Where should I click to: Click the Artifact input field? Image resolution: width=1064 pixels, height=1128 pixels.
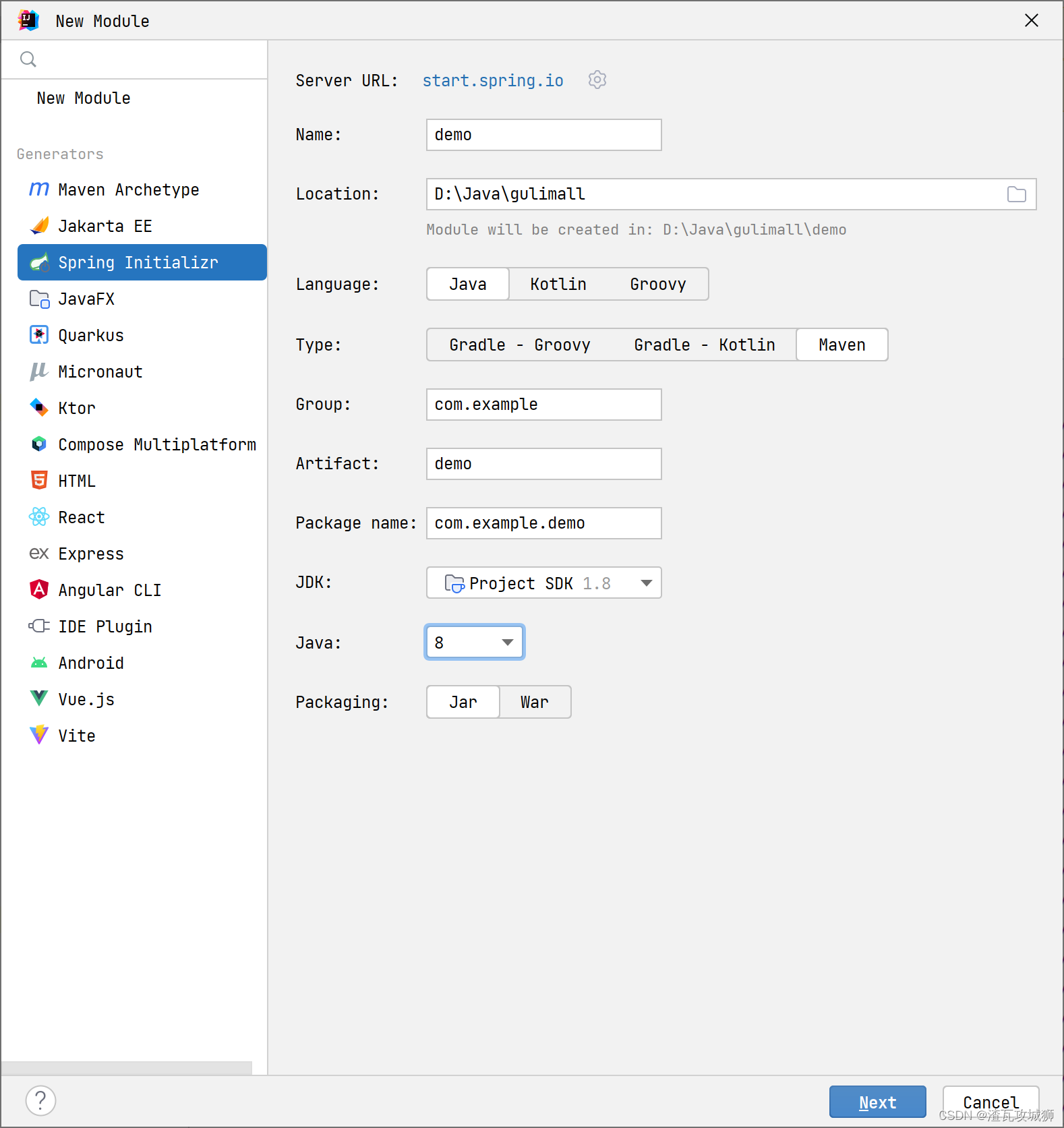click(544, 464)
